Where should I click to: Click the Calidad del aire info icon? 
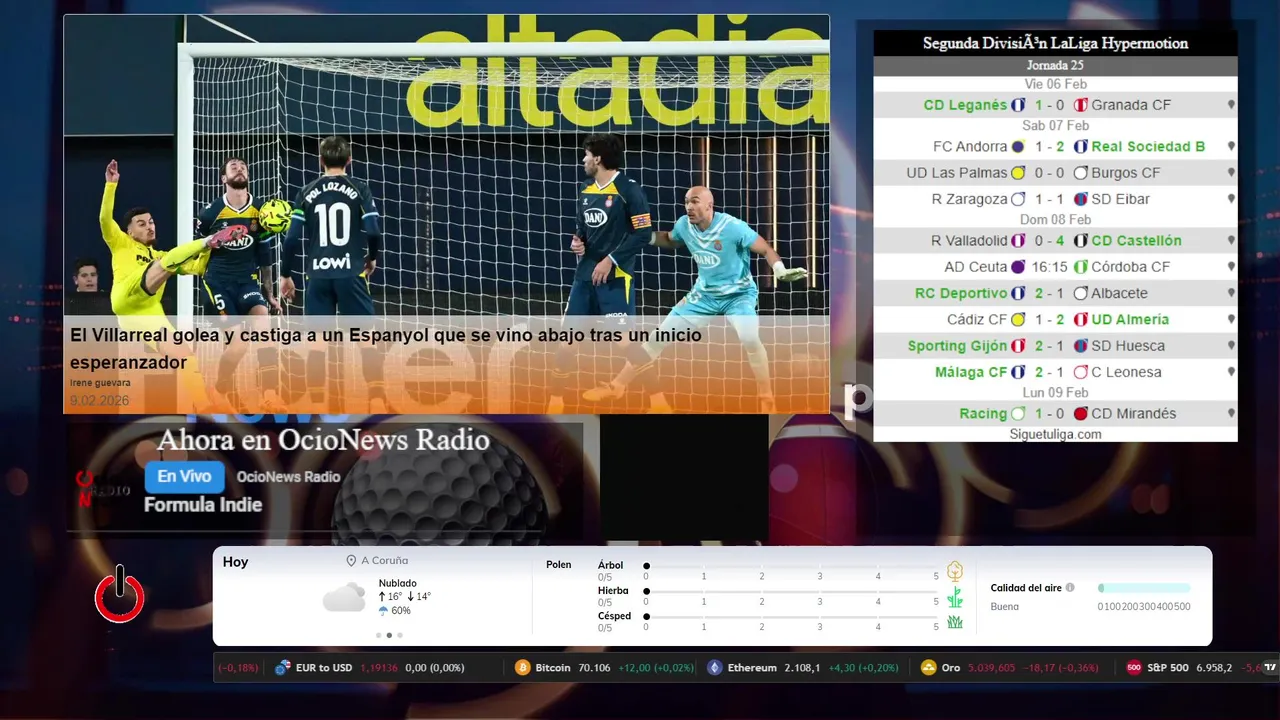1070,588
